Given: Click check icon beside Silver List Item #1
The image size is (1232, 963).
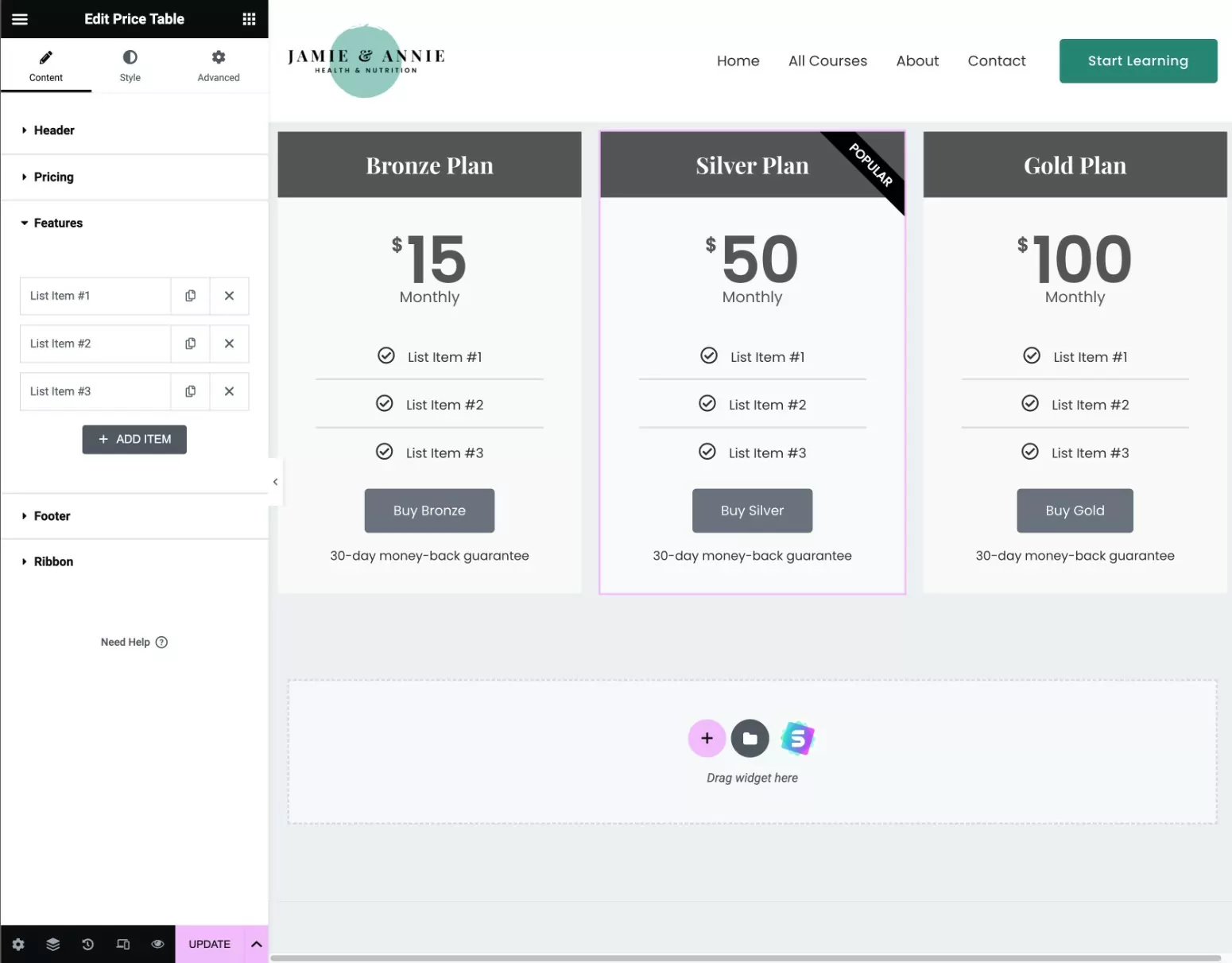Looking at the screenshot, I should click(709, 356).
